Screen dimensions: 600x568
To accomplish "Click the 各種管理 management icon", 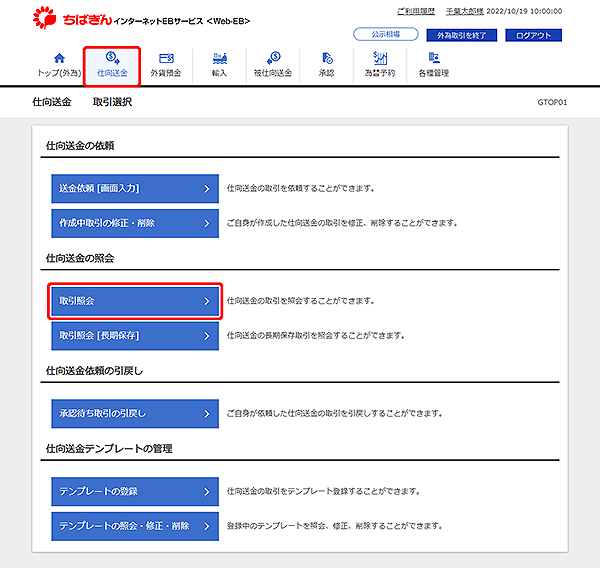I will pyautogui.click(x=434, y=58).
